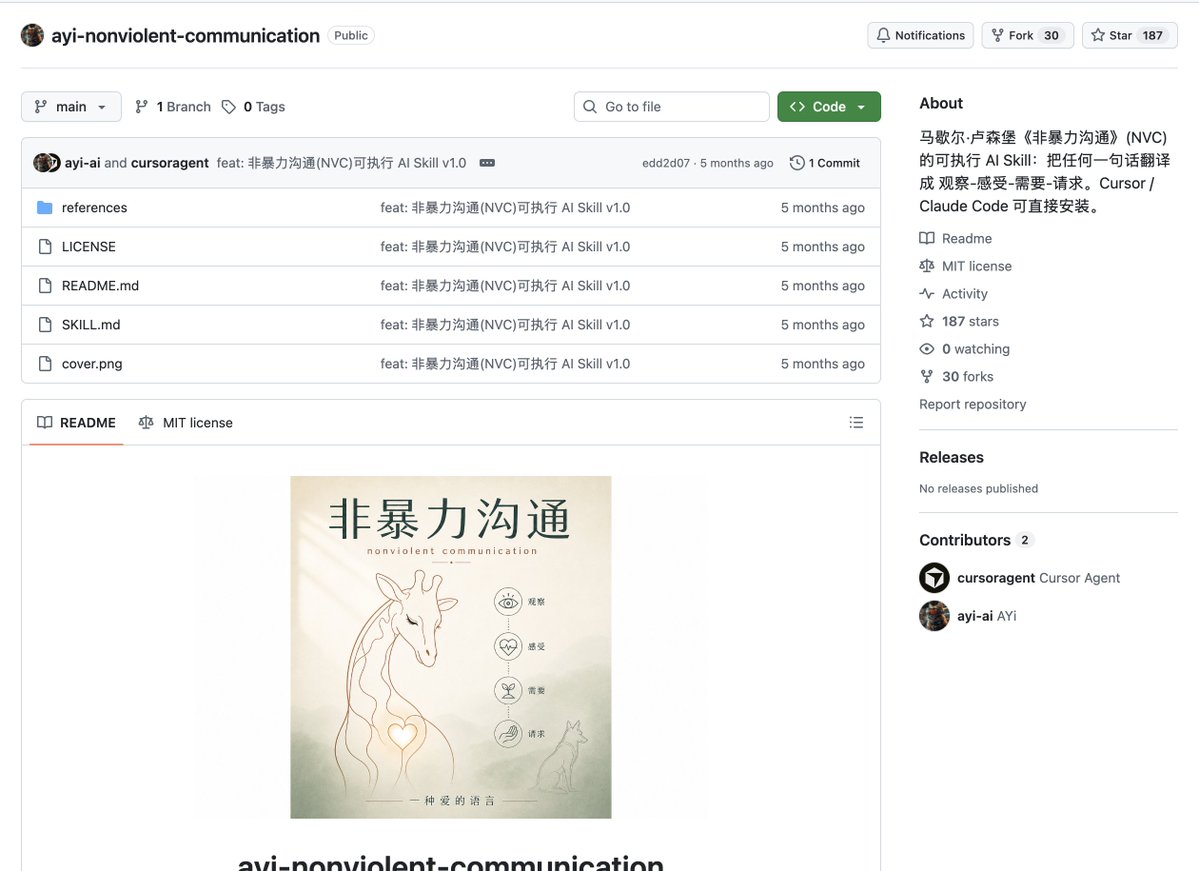Screen dimensions: 1199x871
Task: Click the file icon beside SKILL.md
Action: pyautogui.click(x=45, y=324)
